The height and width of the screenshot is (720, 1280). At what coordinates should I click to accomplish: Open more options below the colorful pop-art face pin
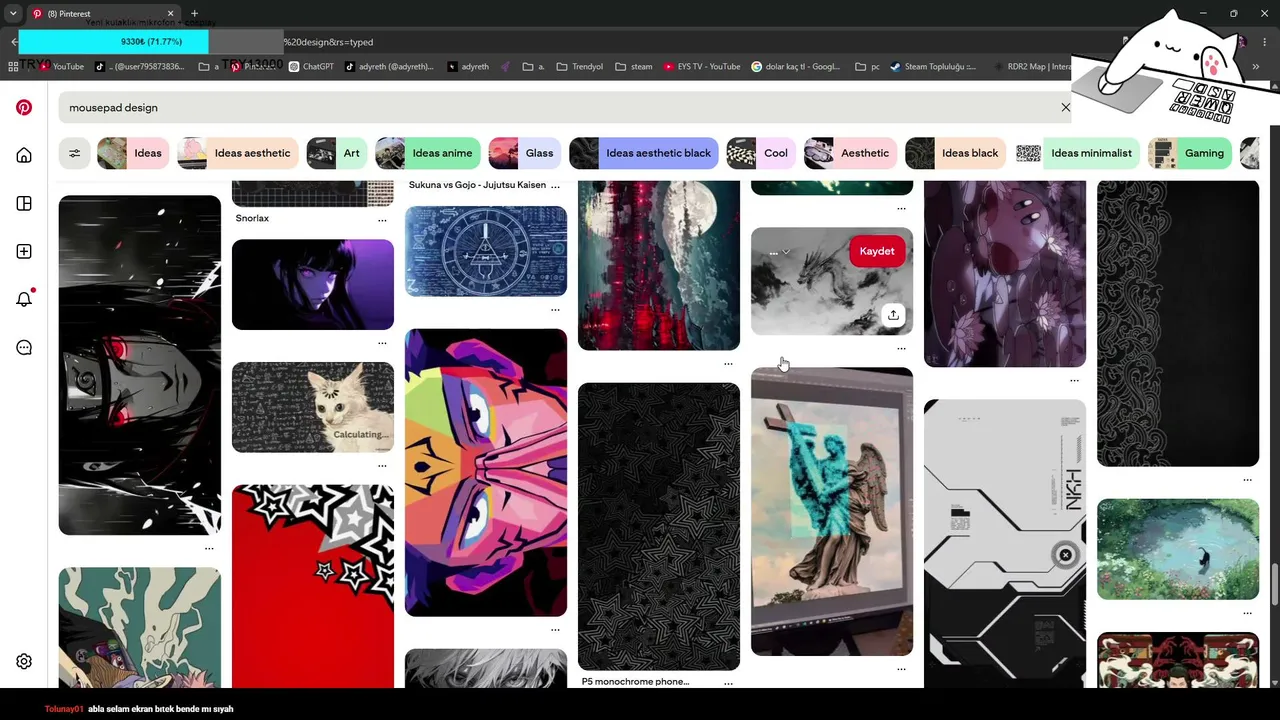(555, 630)
